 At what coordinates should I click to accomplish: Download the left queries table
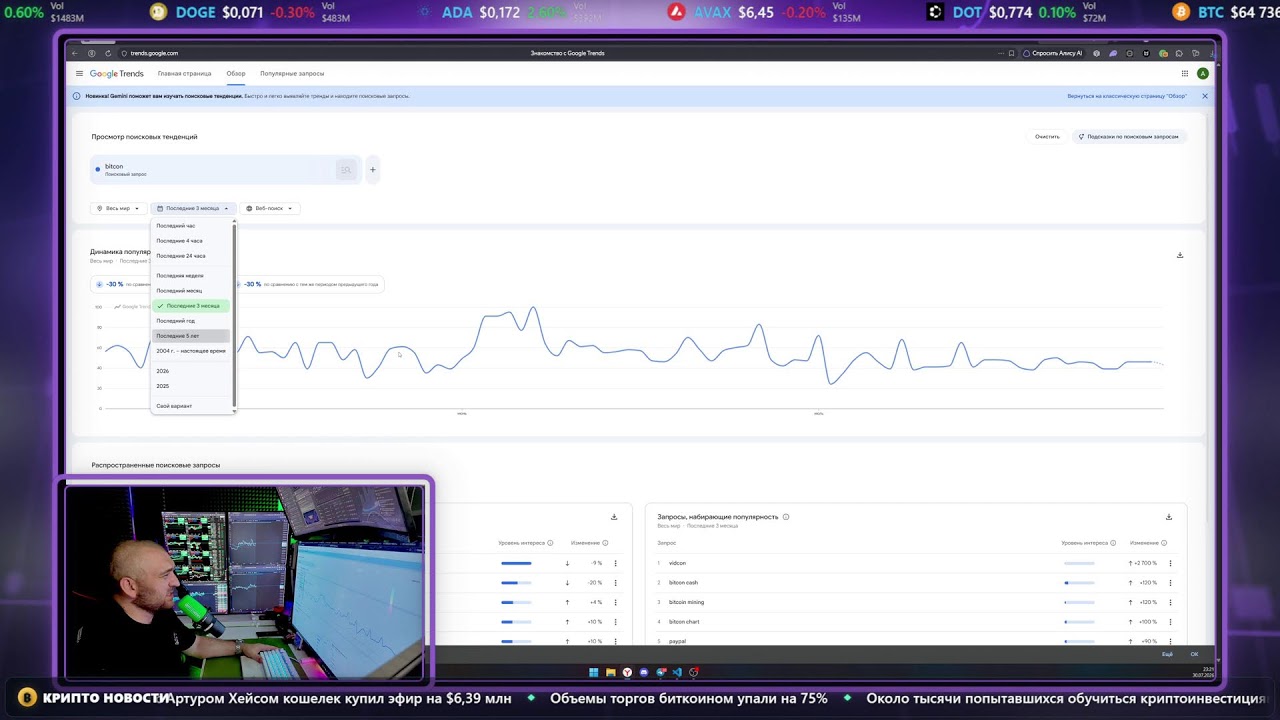point(614,517)
